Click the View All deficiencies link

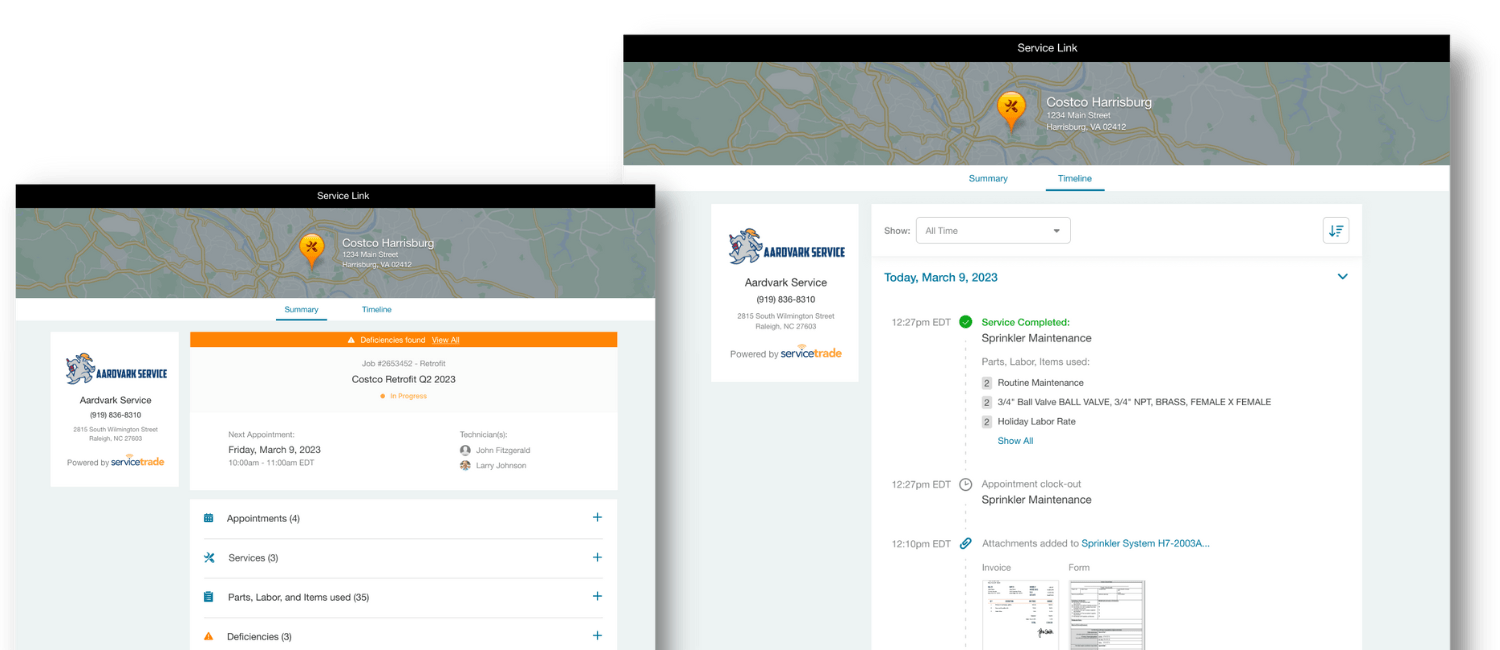coord(446,340)
